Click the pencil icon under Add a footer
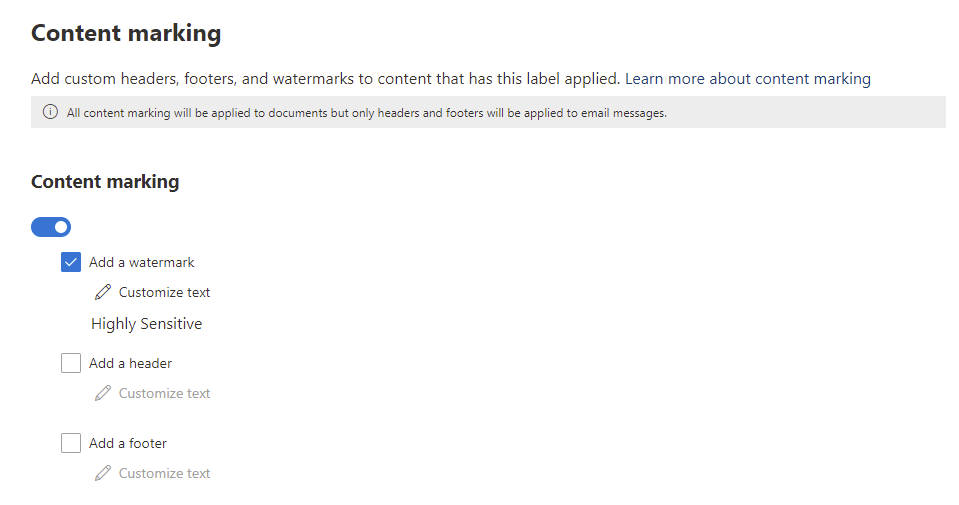The width and height of the screenshot is (959, 505). click(103, 473)
